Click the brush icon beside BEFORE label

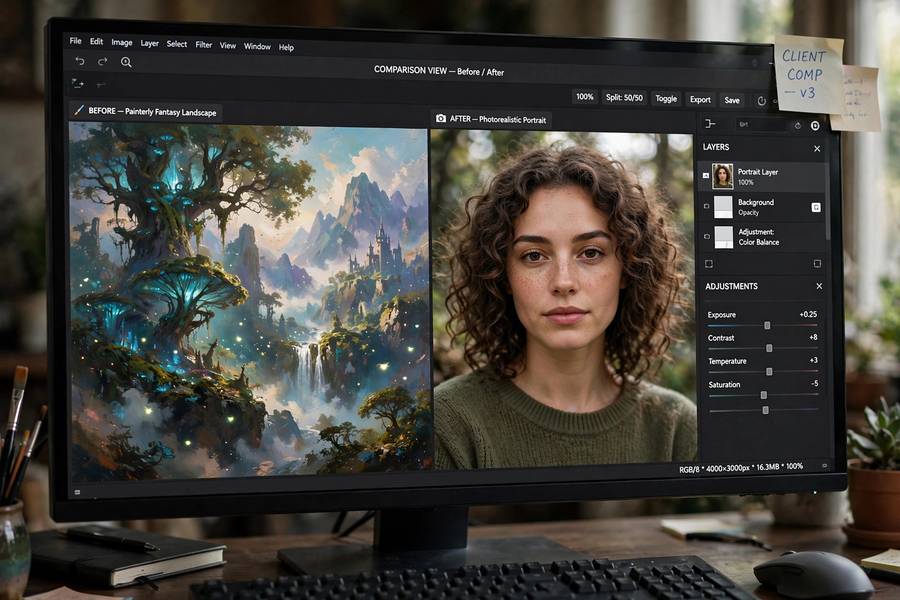click(x=79, y=110)
